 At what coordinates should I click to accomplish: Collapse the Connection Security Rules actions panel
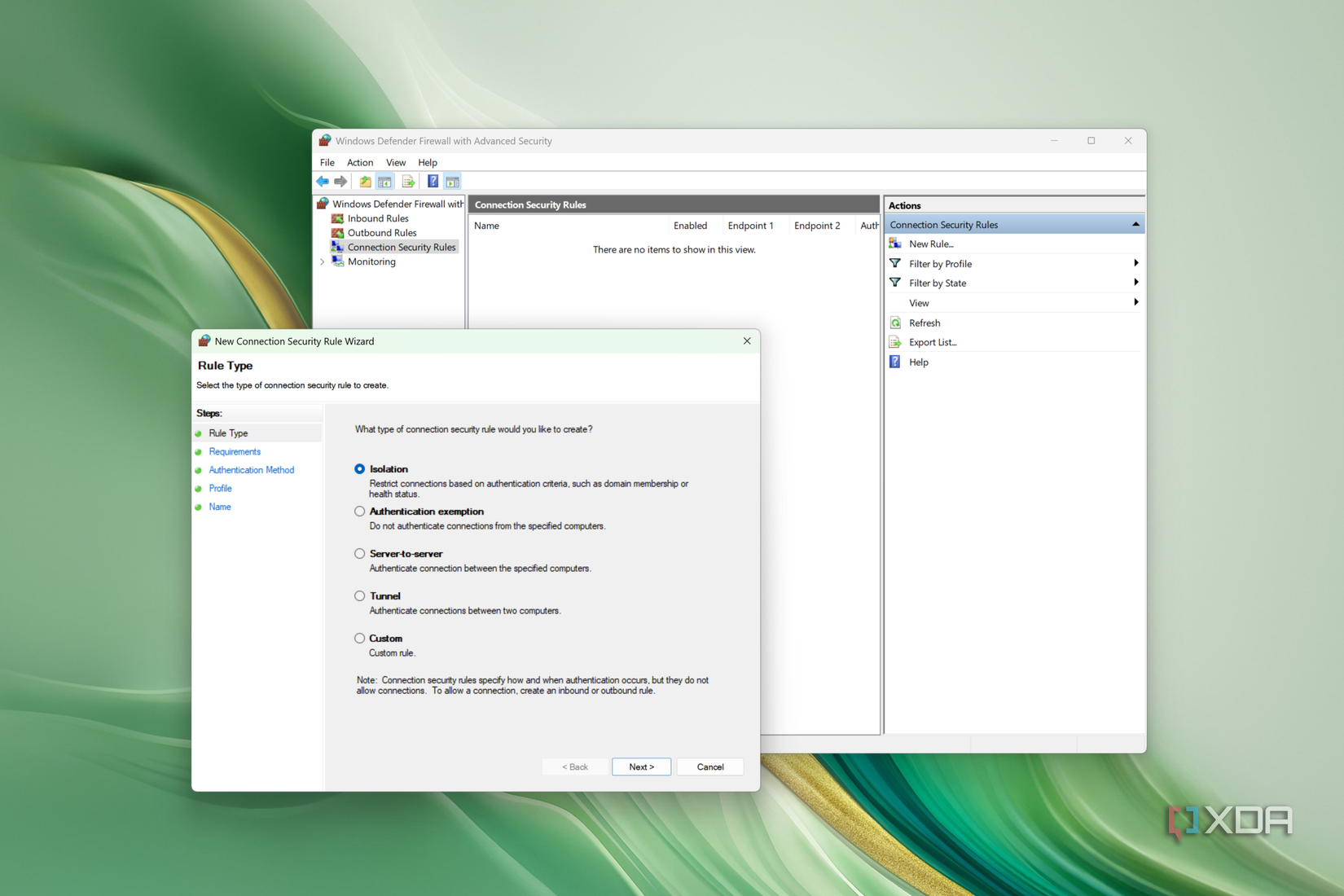pyautogui.click(x=1135, y=223)
